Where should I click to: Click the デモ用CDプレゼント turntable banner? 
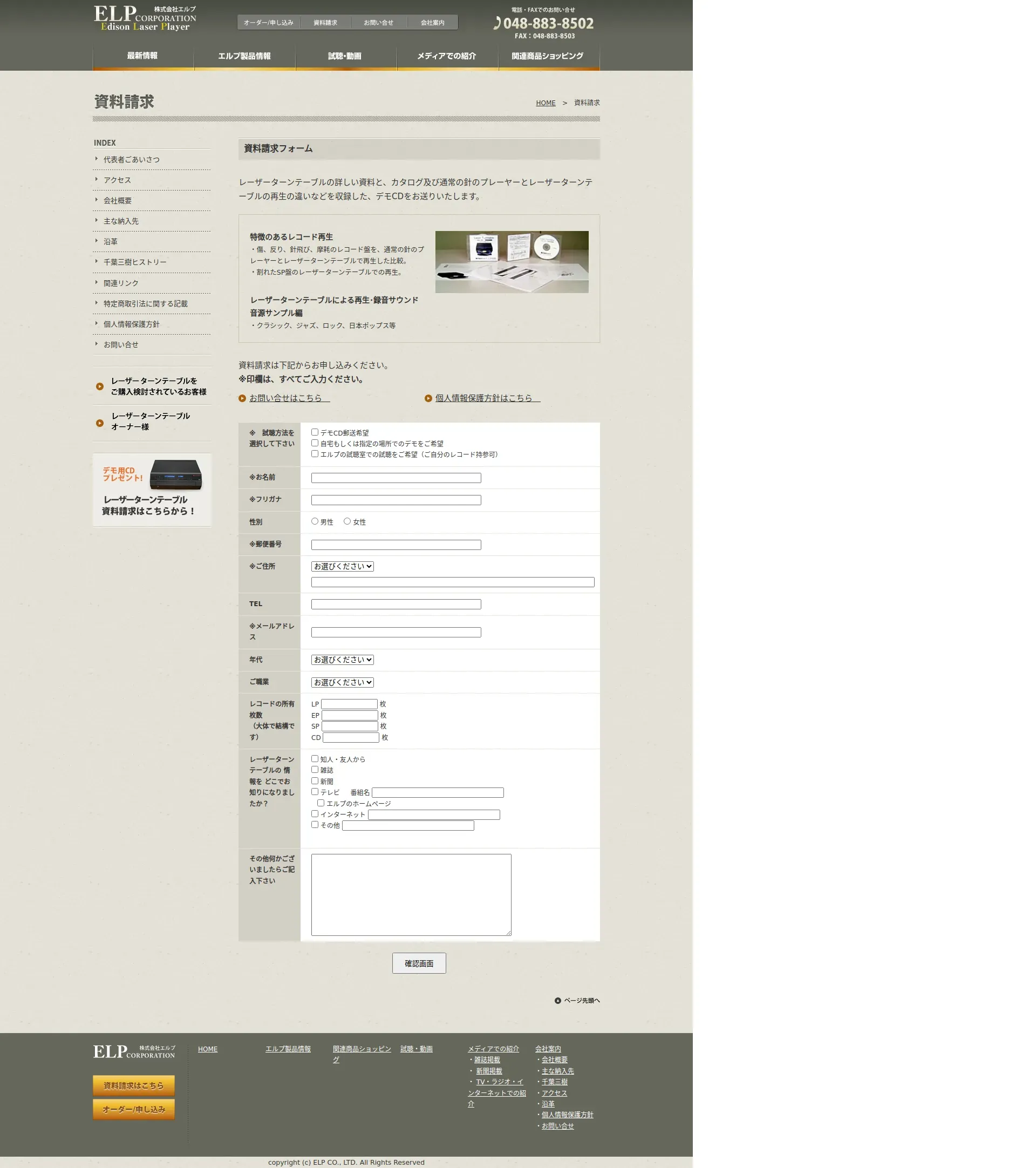tap(152, 490)
